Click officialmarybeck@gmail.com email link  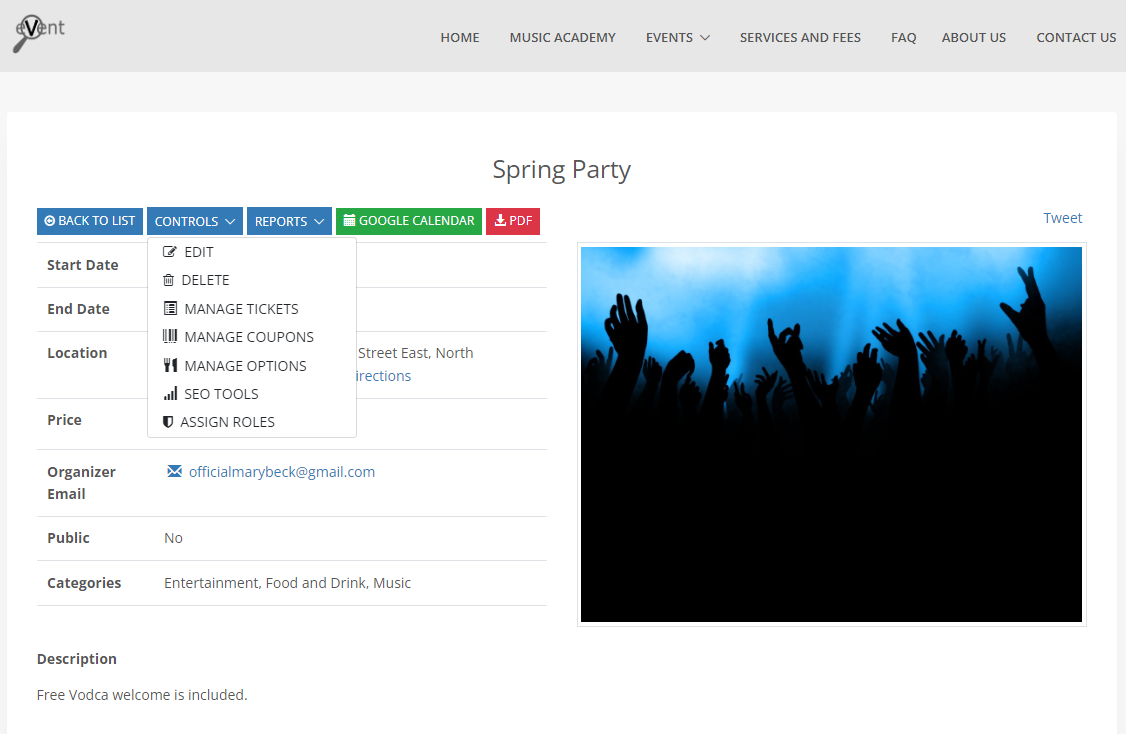click(x=282, y=472)
